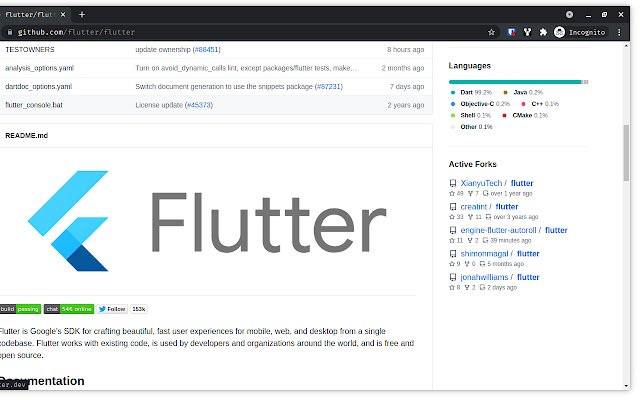
Task: Close the flutter/flutter tab
Action: point(63,15)
